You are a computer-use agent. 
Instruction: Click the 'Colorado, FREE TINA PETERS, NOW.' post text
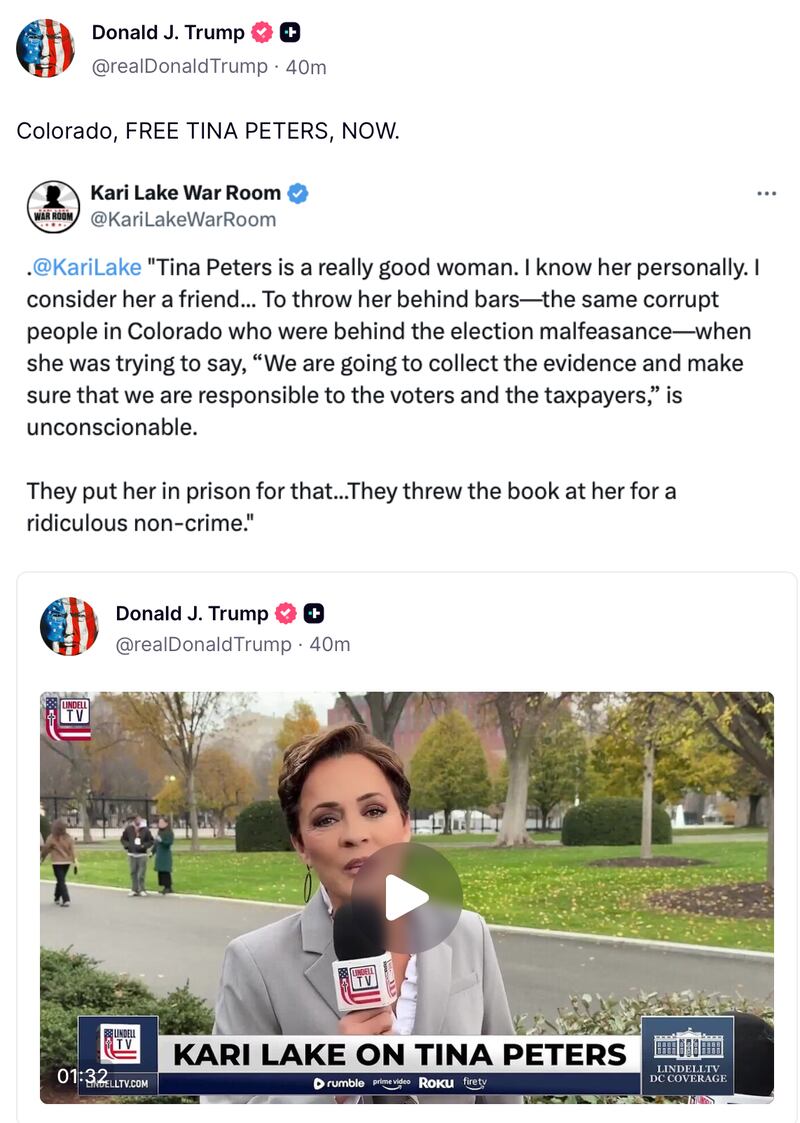(x=208, y=131)
